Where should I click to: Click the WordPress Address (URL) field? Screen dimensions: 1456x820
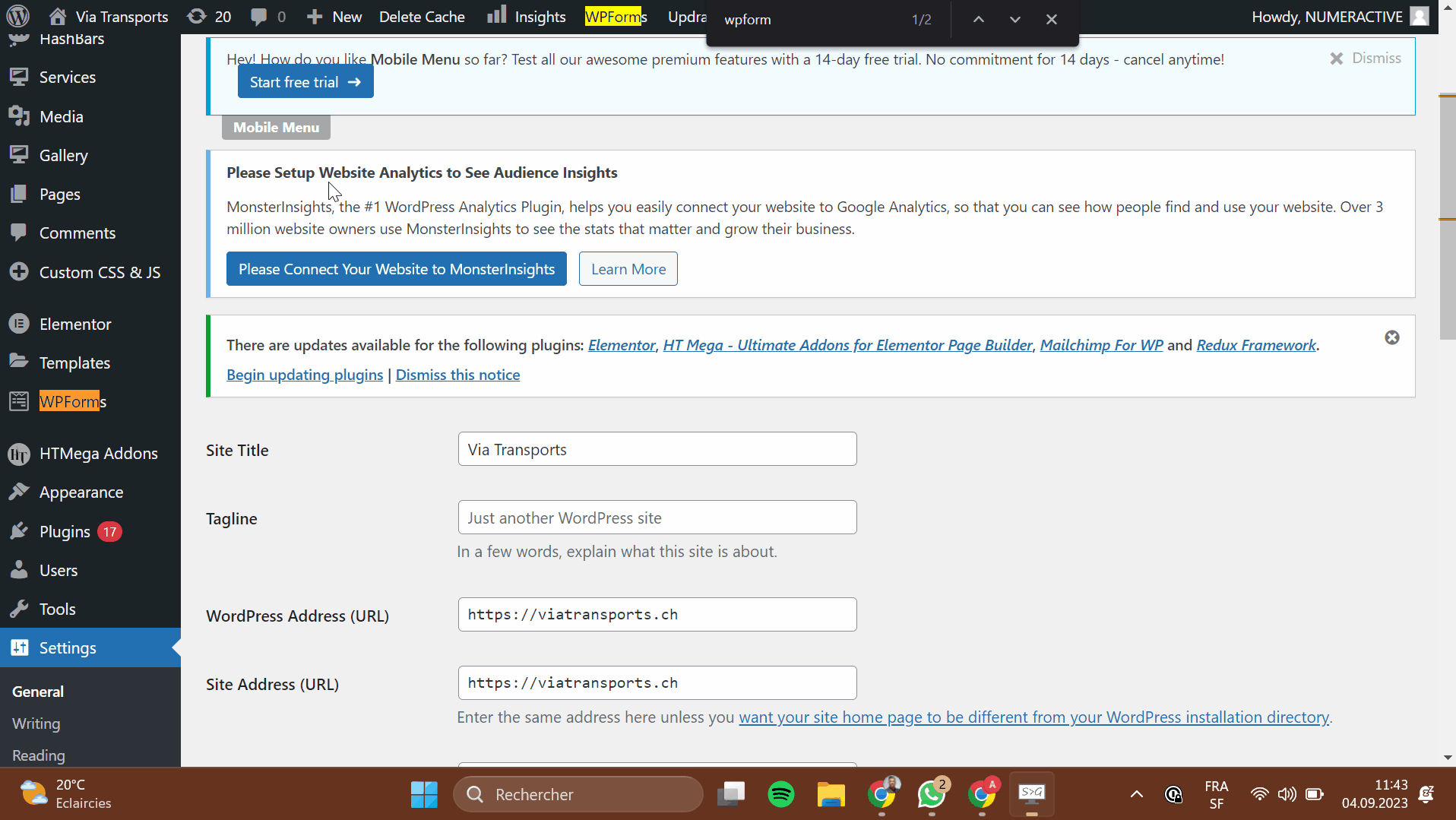point(657,615)
